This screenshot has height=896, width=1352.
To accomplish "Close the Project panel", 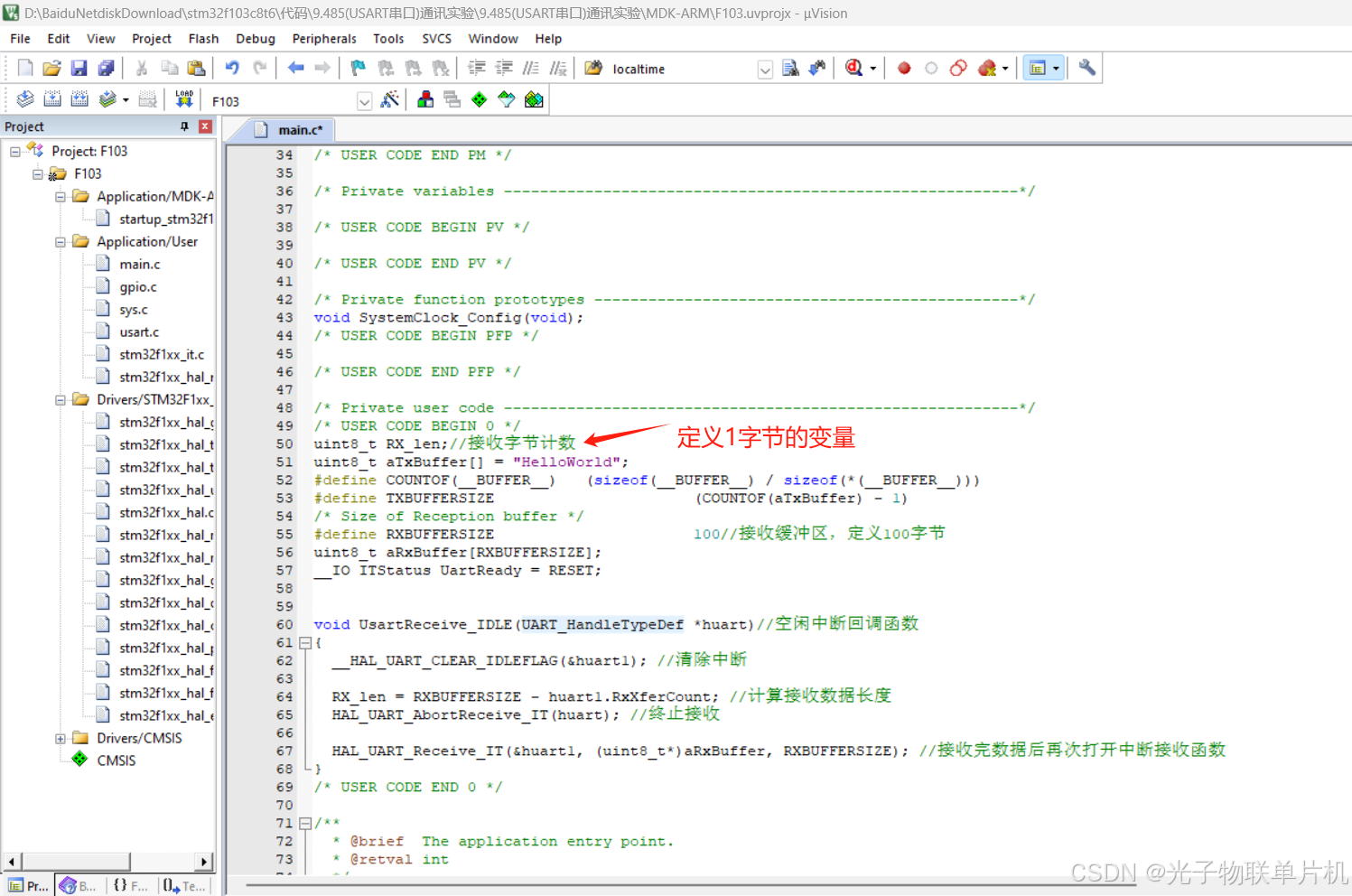I will click(205, 126).
